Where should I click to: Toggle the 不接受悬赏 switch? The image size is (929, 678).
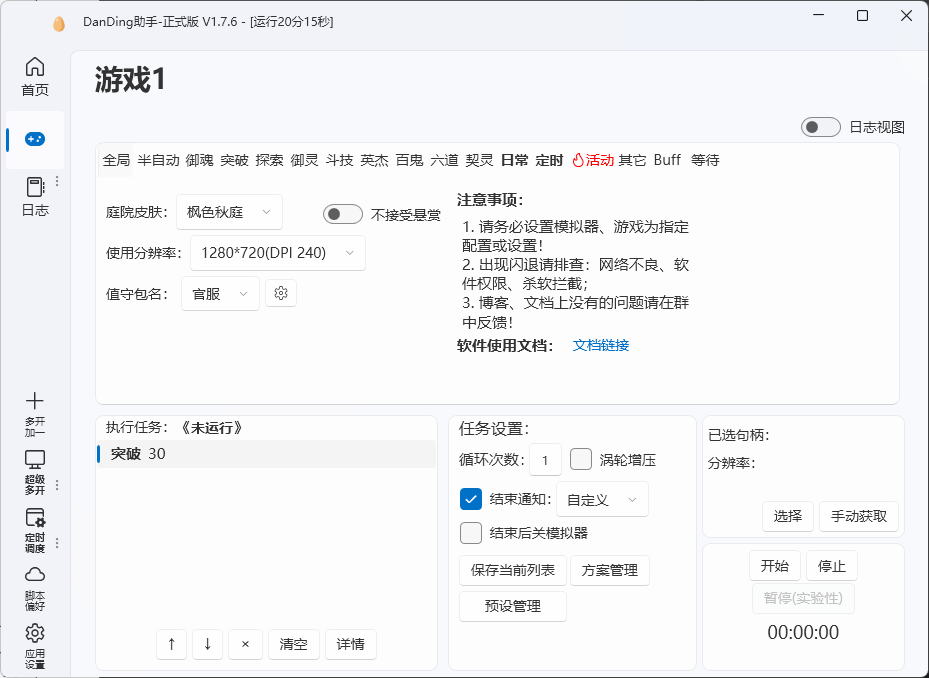[342, 214]
